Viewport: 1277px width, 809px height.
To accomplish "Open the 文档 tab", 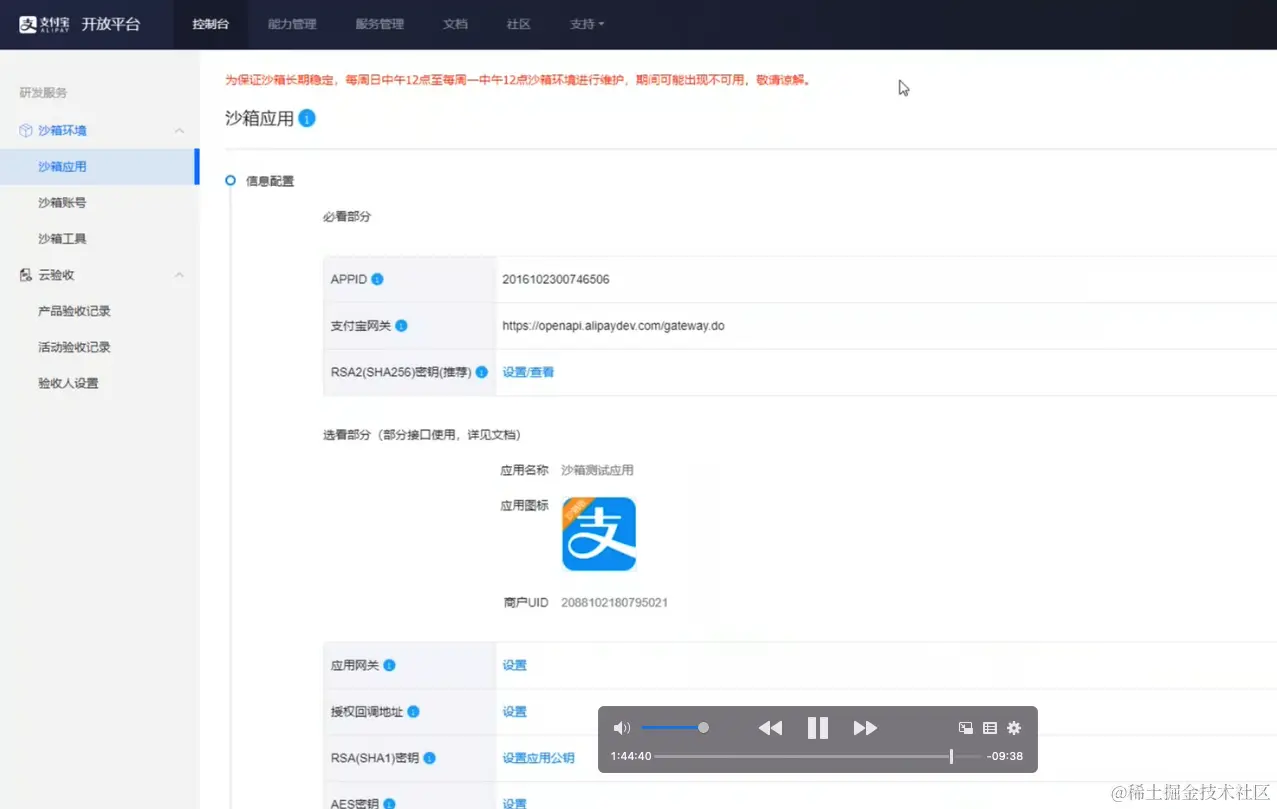I will coord(455,24).
